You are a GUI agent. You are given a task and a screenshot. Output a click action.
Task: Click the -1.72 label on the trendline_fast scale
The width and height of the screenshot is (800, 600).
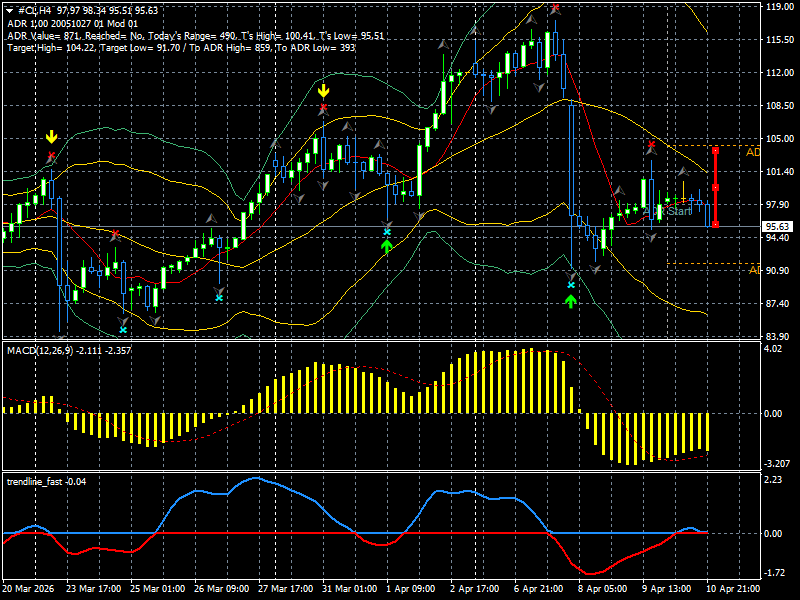[x=773, y=573]
